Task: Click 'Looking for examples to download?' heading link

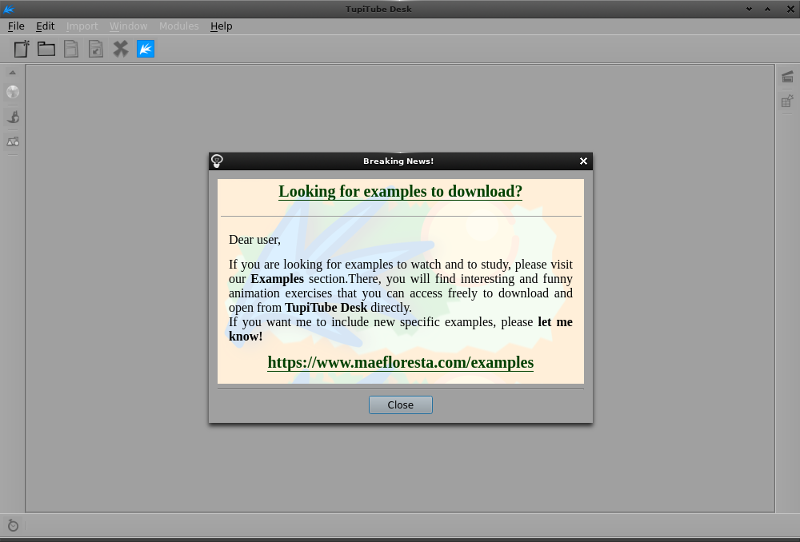Action: point(401,191)
